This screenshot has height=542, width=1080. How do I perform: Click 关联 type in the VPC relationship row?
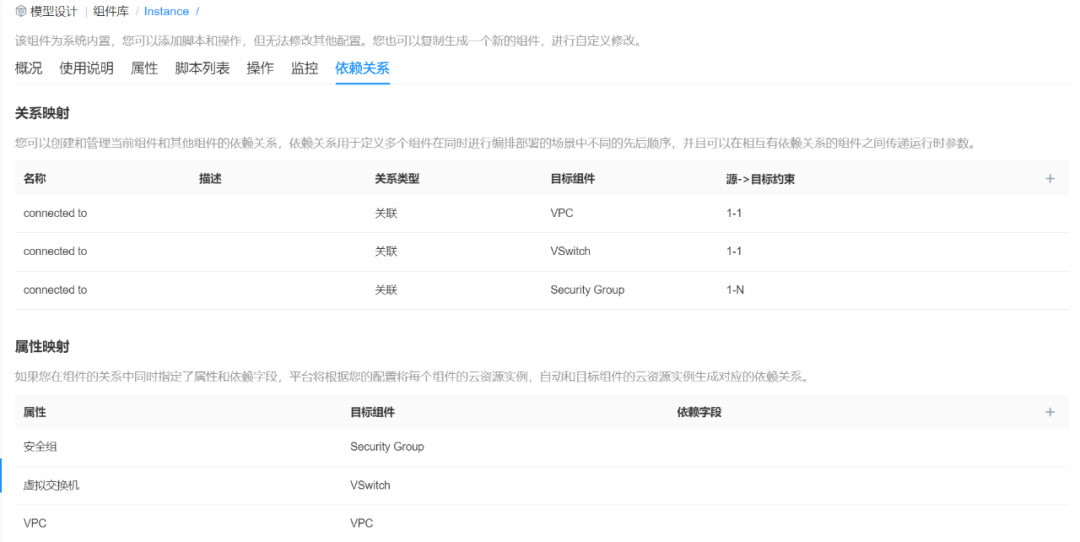tap(386, 213)
